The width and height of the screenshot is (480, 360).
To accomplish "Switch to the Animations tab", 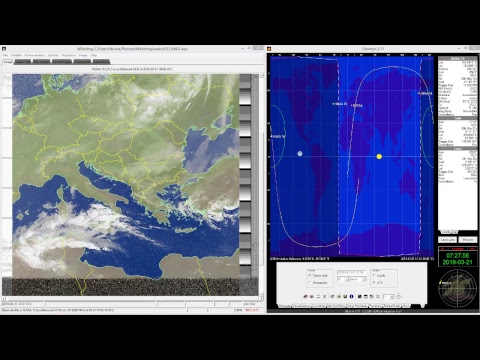I will 101,62.
